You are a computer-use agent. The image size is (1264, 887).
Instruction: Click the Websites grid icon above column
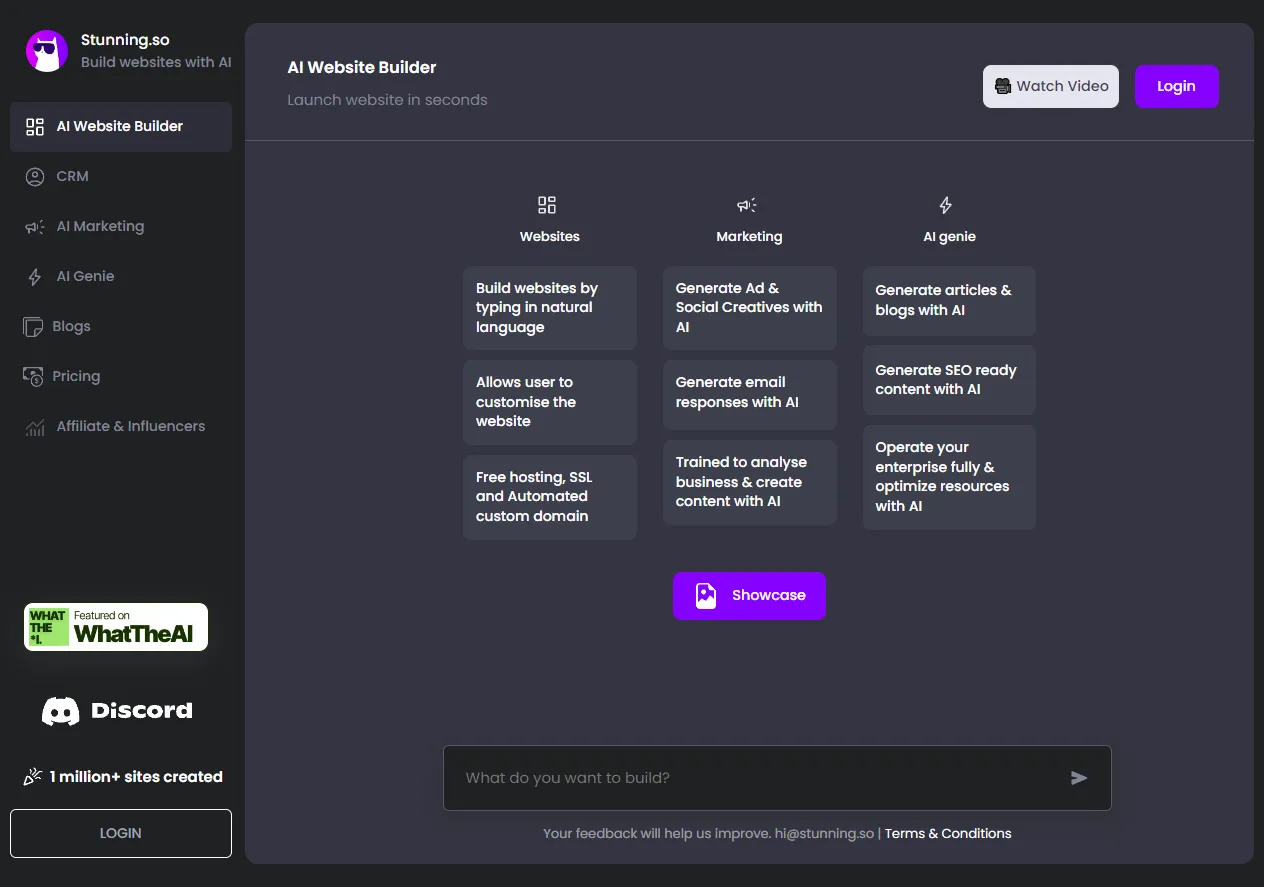[x=547, y=205]
